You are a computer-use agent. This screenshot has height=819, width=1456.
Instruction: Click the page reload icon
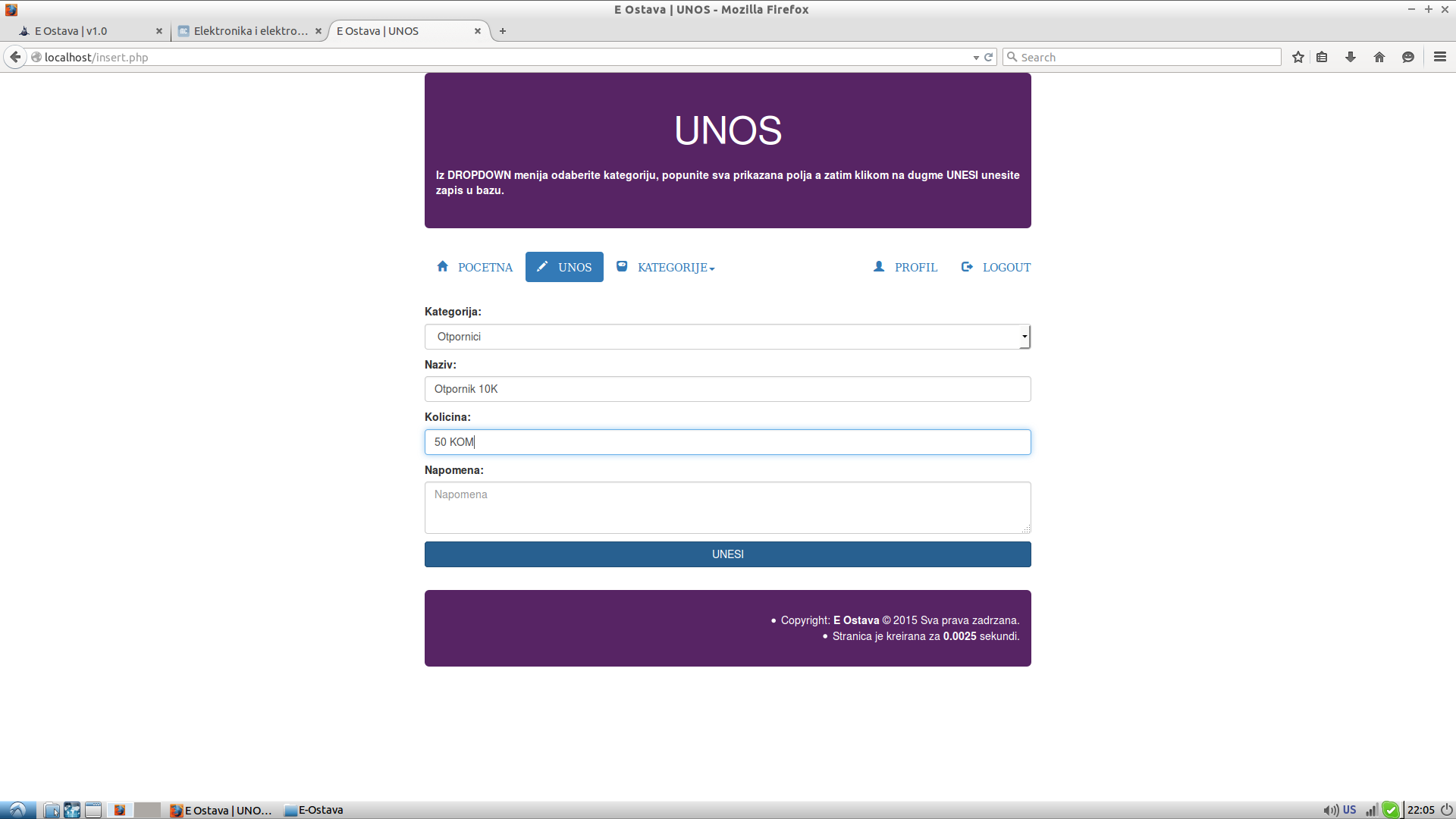[x=989, y=57]
